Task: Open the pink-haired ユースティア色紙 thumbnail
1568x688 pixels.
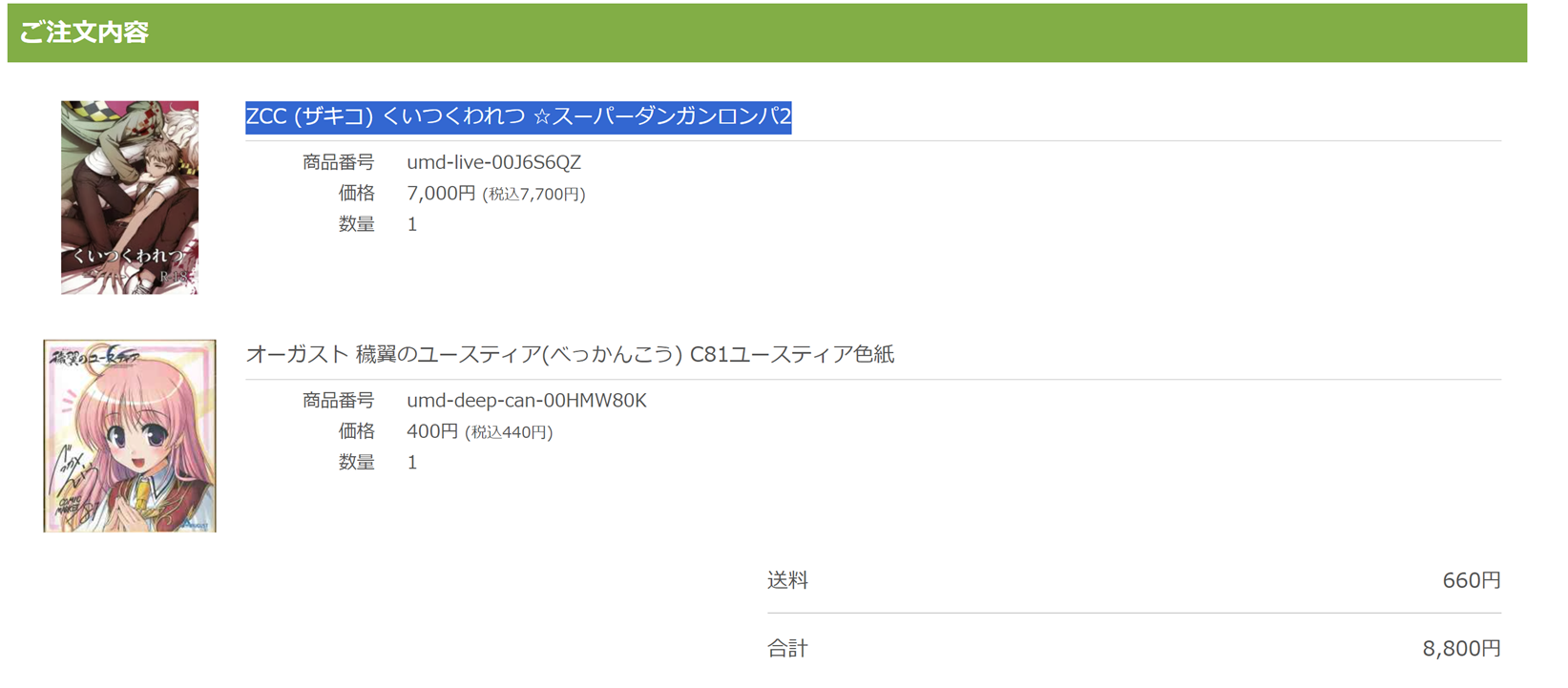Action: [130, 436]
